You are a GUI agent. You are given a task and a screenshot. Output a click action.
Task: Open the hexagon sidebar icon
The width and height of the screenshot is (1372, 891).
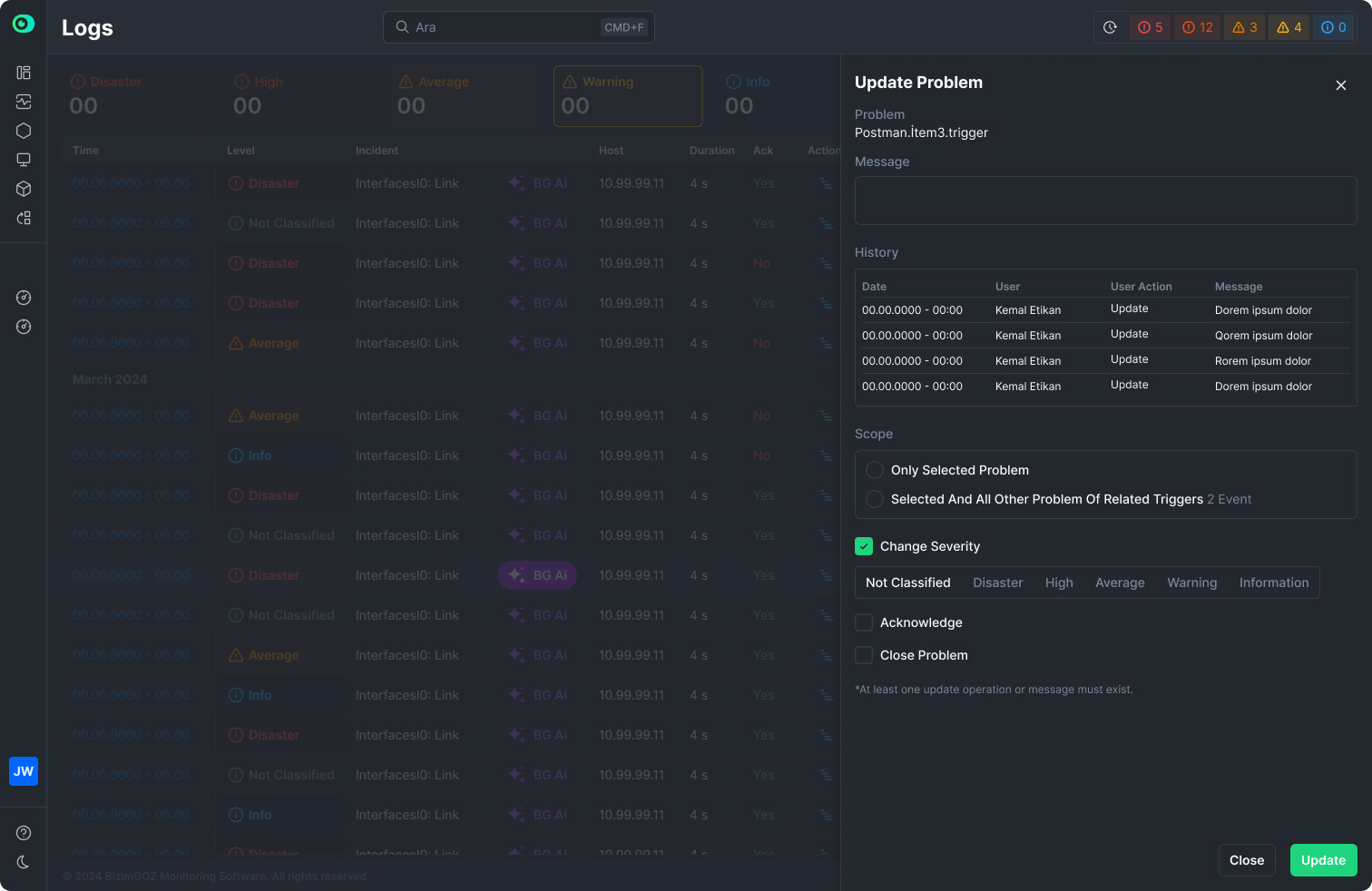tap(24, 131)
